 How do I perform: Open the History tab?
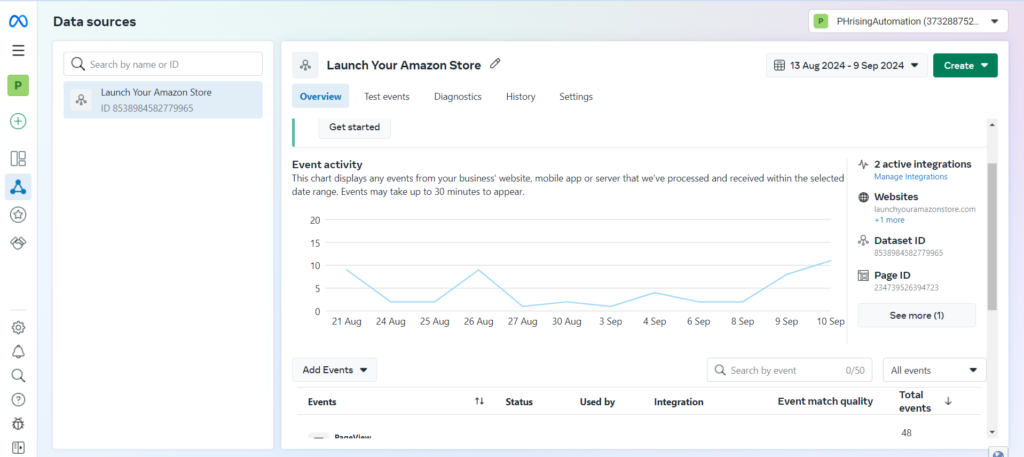(x=520, y=97)
